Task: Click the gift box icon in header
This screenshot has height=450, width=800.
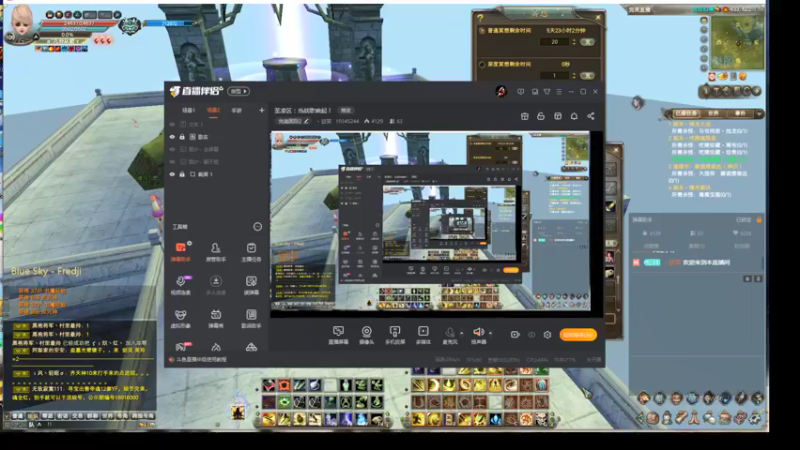Action: coord(524,116)
